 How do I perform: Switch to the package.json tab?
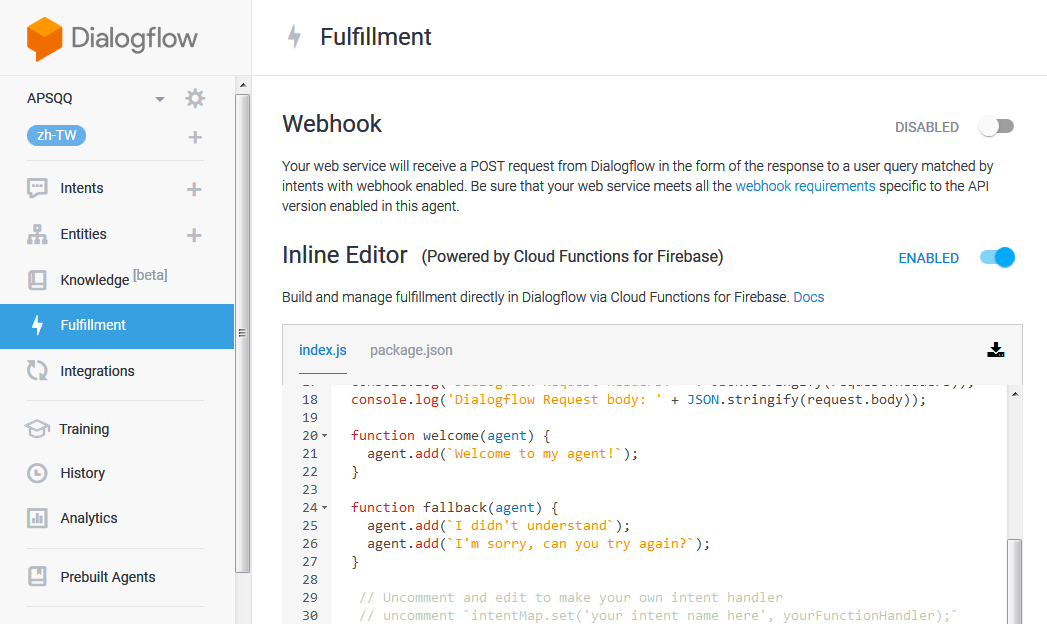pos(411,350)
